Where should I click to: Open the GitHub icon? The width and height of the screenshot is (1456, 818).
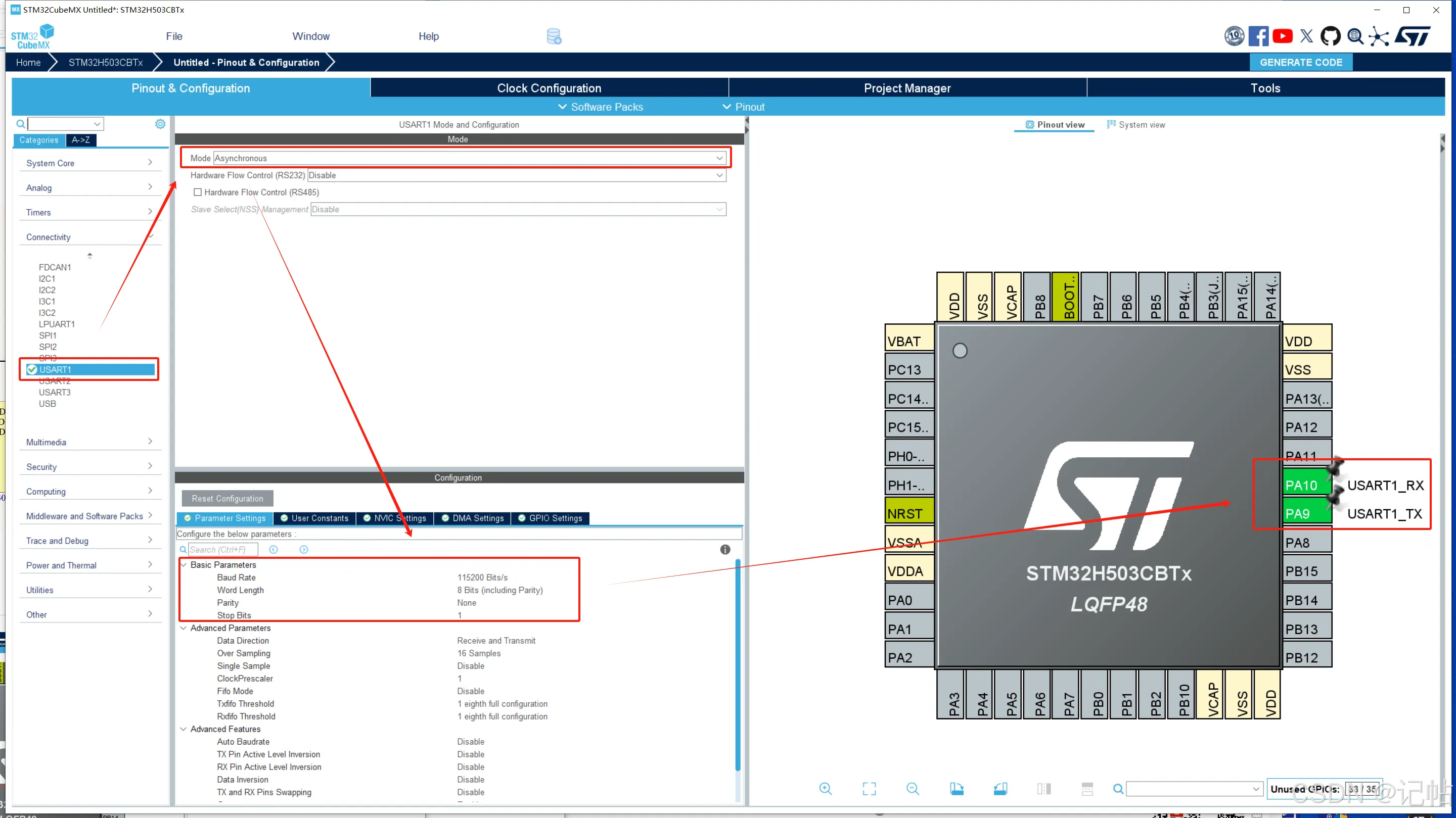(x=1330, y=36)
